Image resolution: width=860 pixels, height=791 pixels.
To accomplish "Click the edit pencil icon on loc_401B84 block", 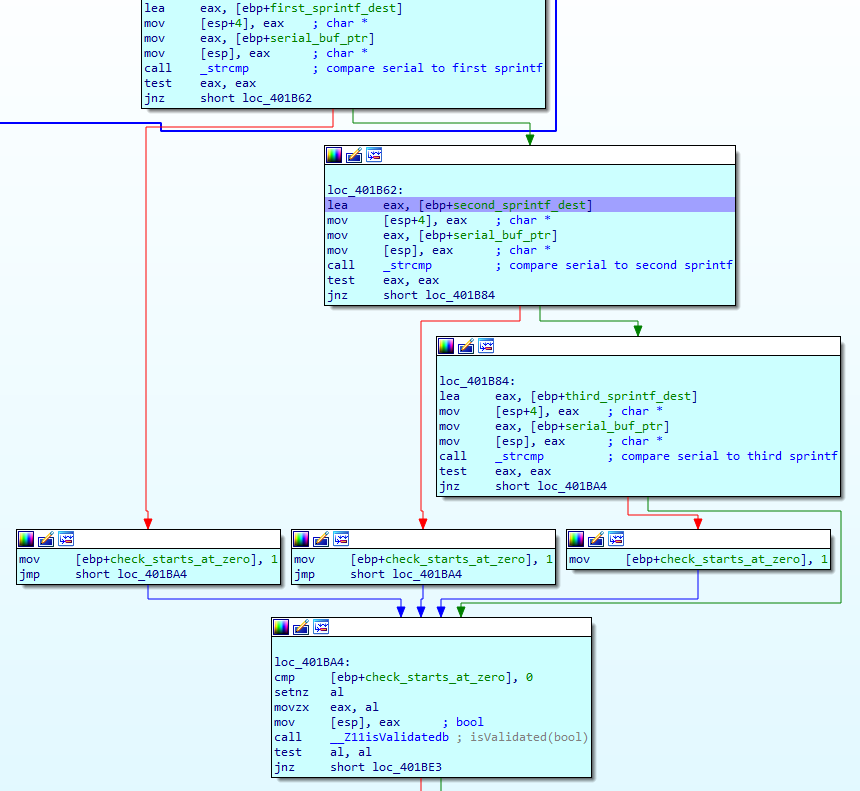I will tap(466, 346).
